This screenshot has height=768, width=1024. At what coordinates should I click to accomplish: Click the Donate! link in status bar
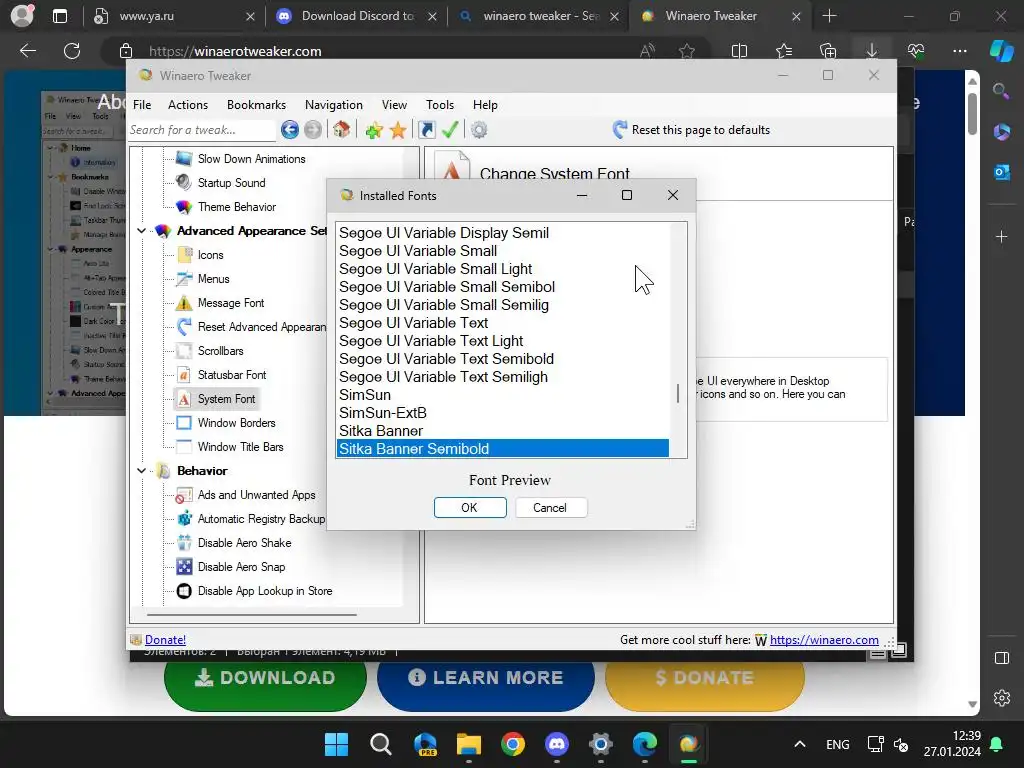pos(165,640)
